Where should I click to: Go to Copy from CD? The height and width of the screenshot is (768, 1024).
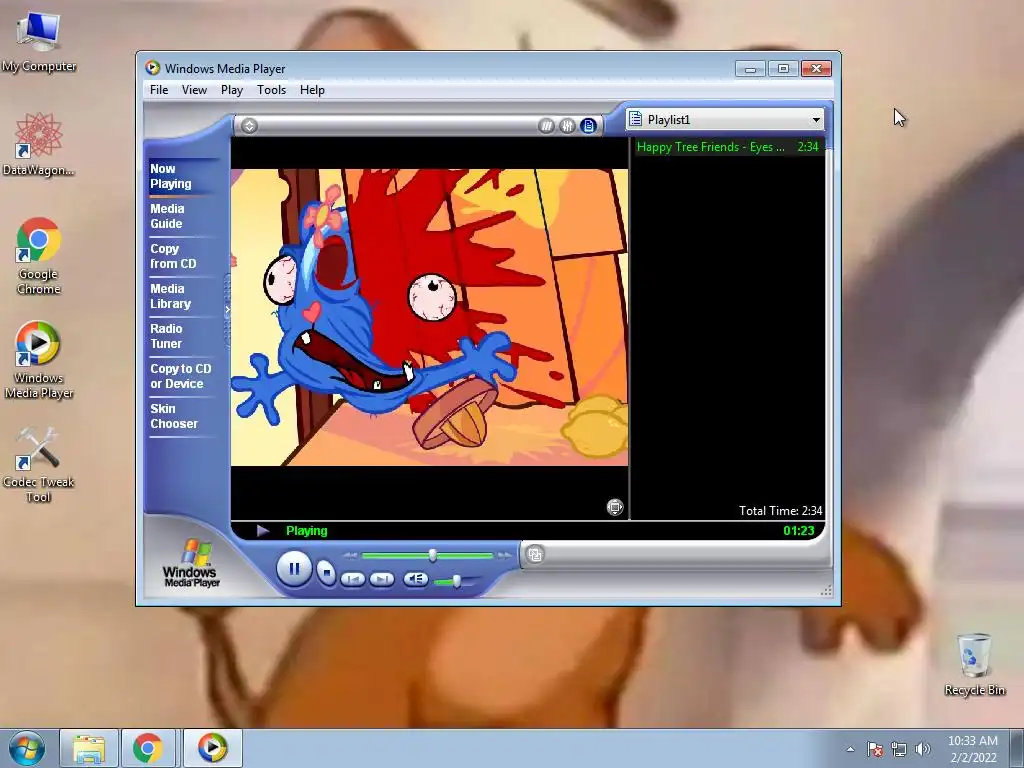tap(182, 256)
